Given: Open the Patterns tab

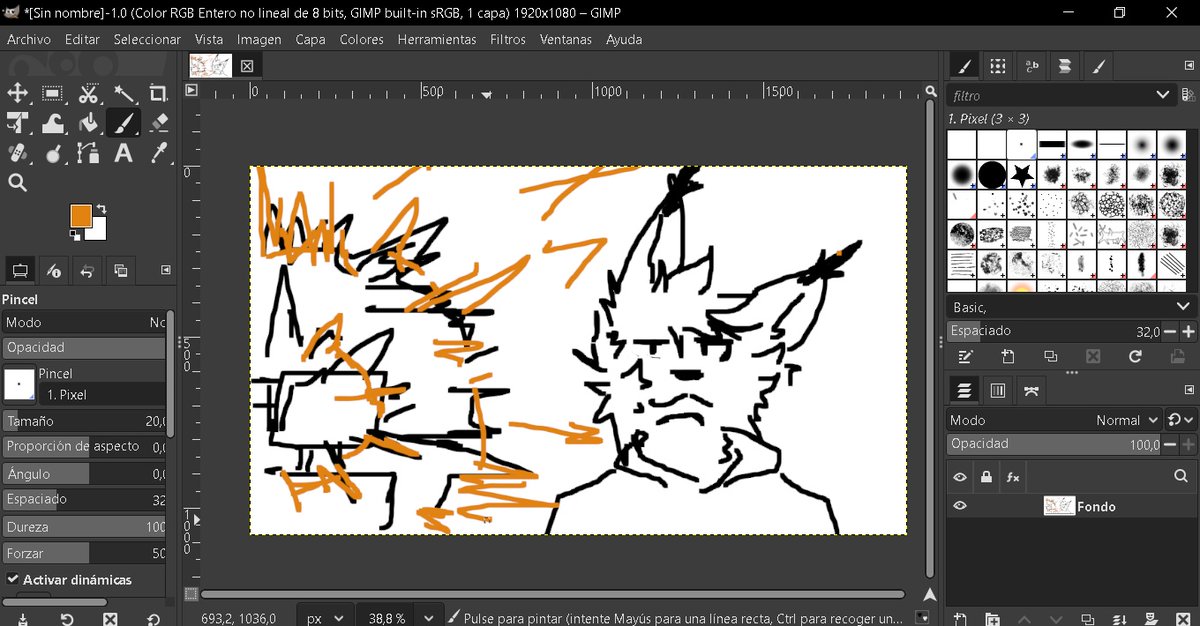Looking at the screenshot, I should [997, 66].
